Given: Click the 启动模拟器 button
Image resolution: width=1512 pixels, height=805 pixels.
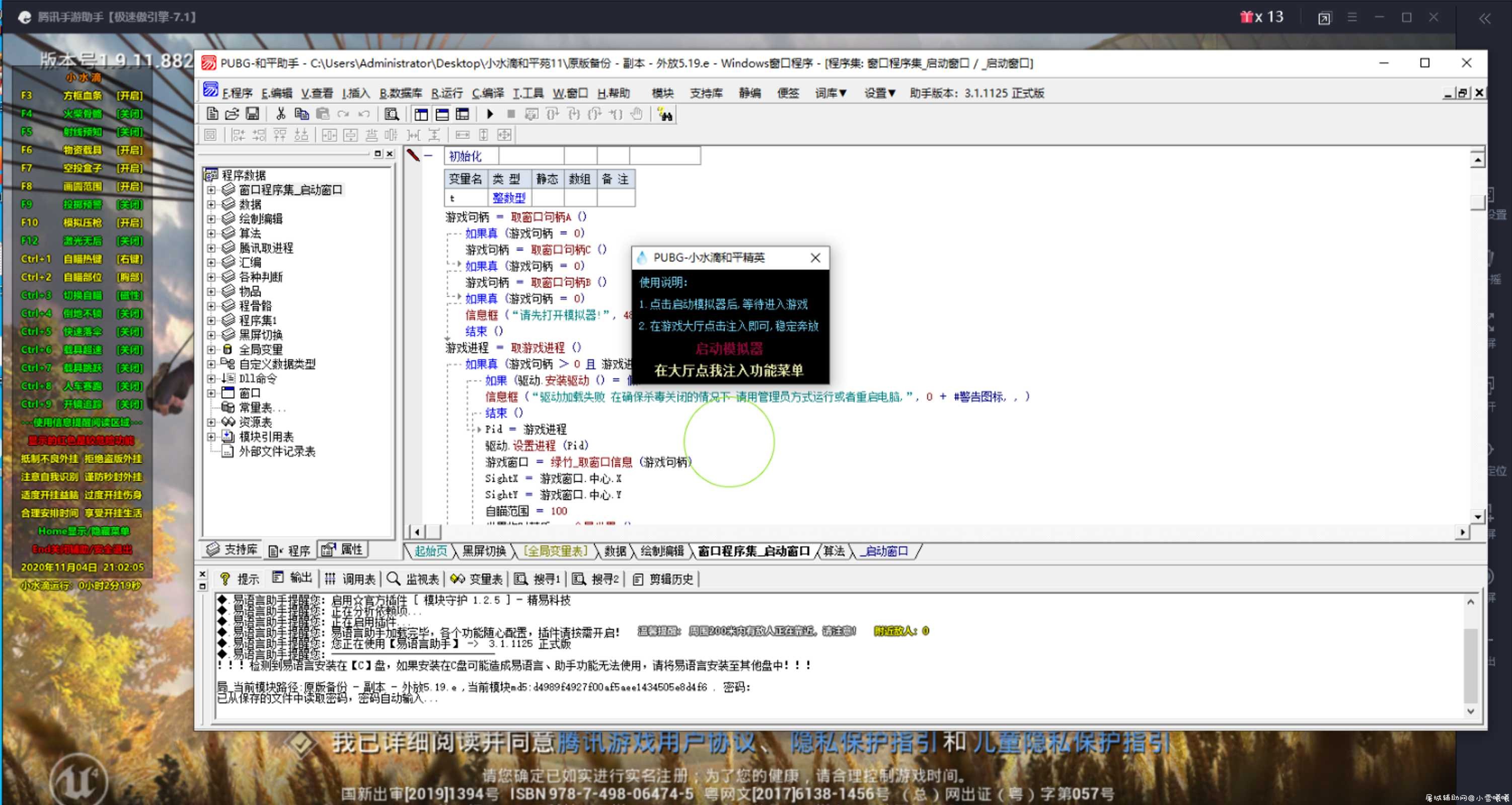Looking at the screenshot, I should pos(729,349).
